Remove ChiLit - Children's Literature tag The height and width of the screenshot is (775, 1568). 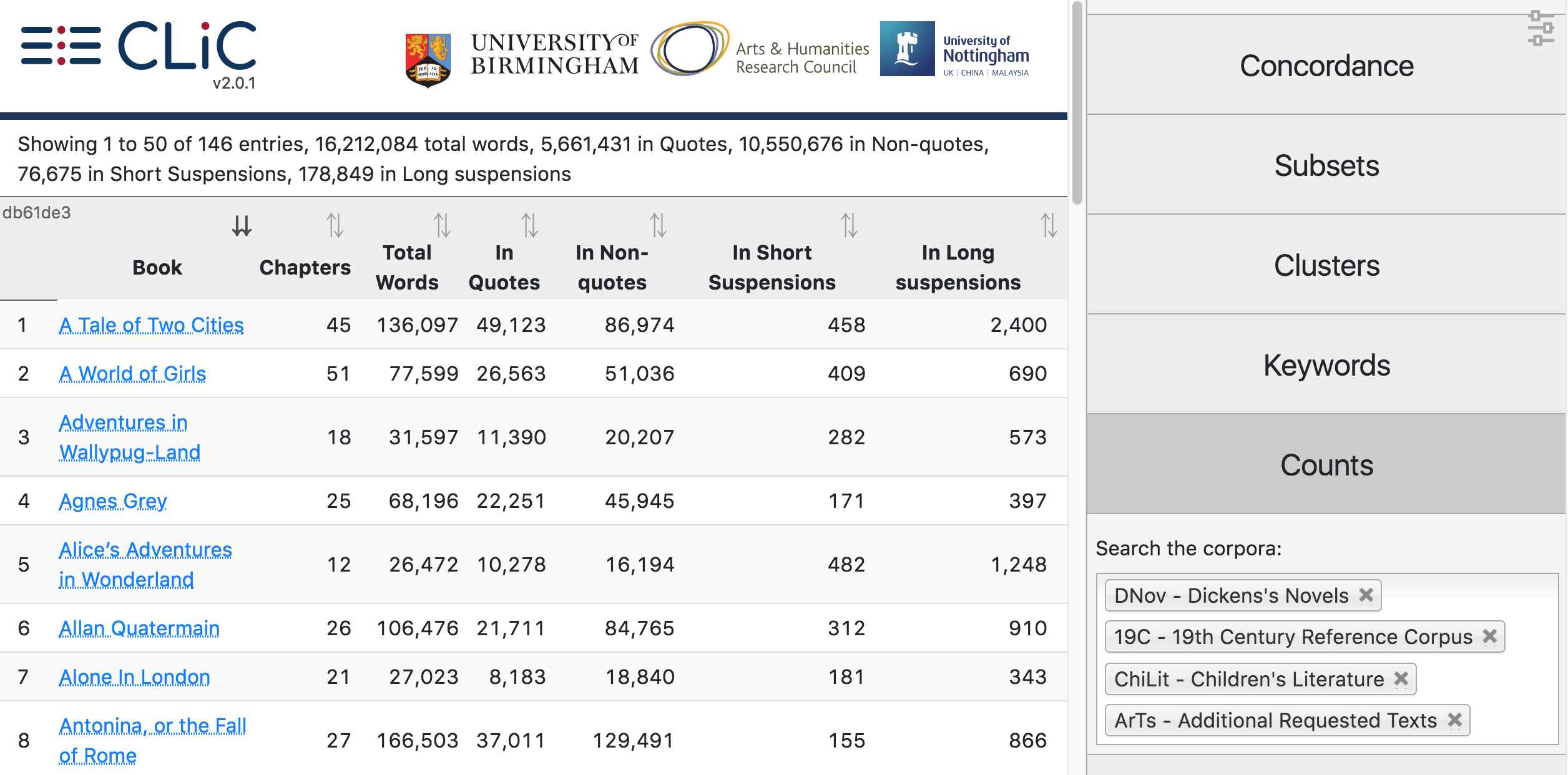click(1401, 679)
